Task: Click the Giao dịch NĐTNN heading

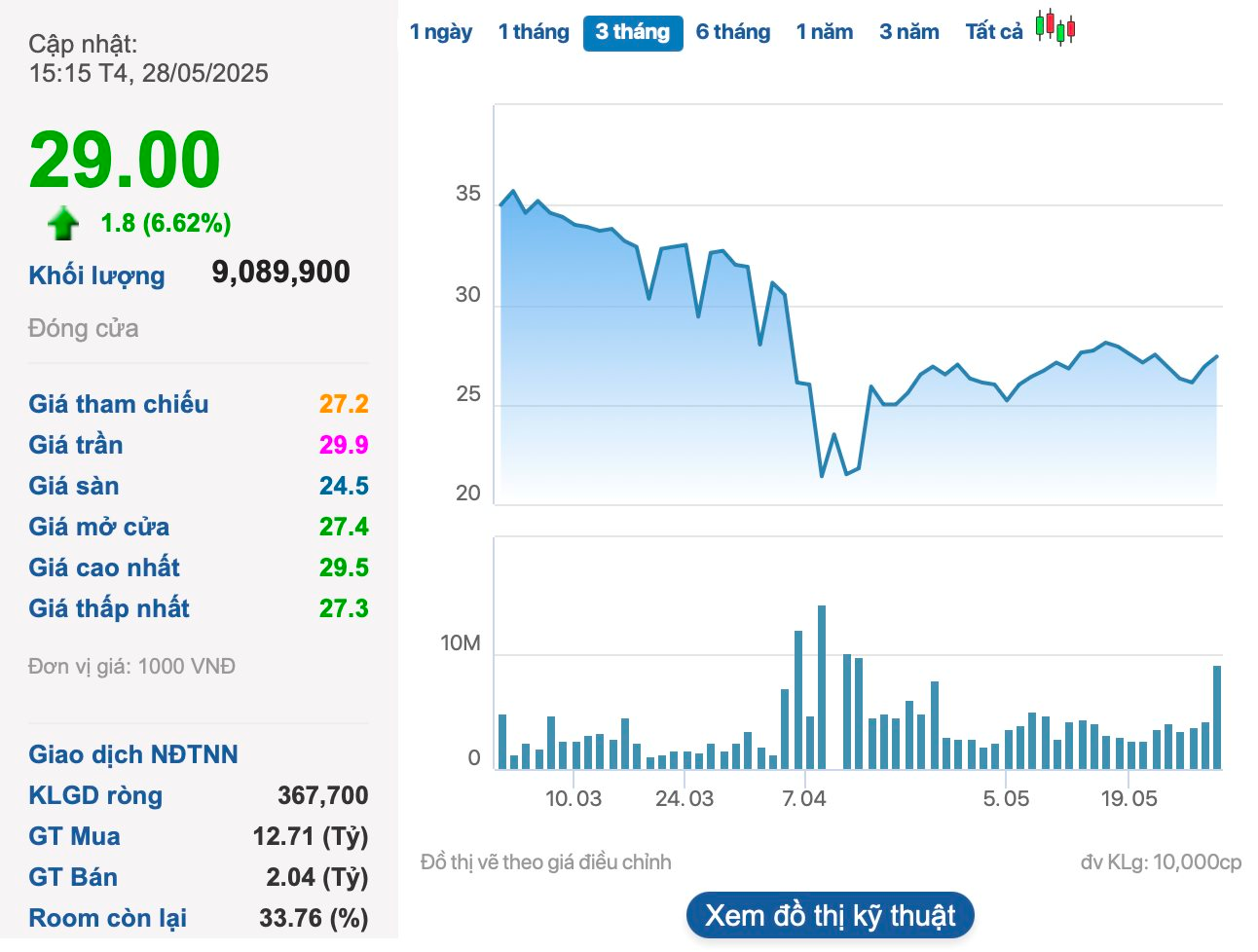Action: pyautogui.click(x=133, y=754)
